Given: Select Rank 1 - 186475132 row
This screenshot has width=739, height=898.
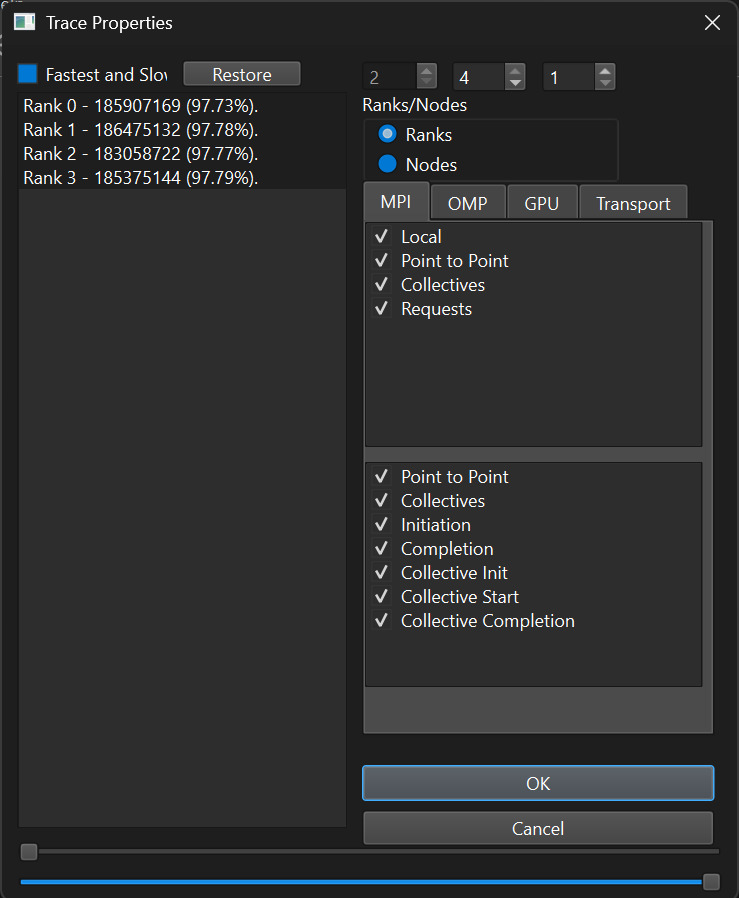Looking at the screenshot, I should (x=182, y=130).
